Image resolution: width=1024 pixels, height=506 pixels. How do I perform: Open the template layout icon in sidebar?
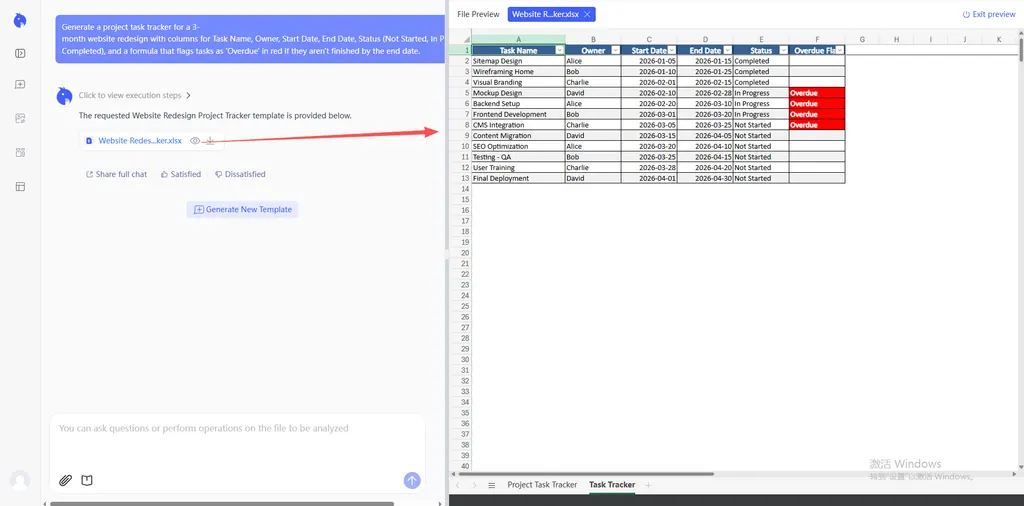point(20,187)
